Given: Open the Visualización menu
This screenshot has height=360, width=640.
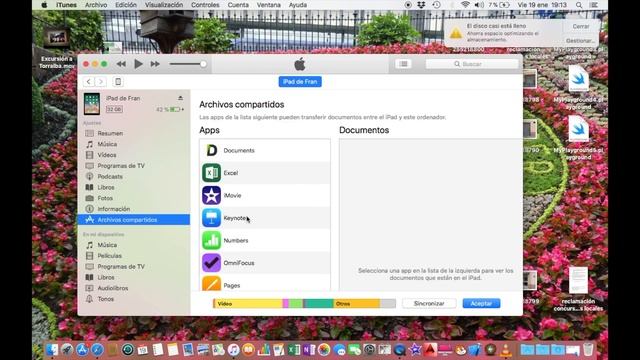Looking at the screenshot, I should tap(164, 5).
